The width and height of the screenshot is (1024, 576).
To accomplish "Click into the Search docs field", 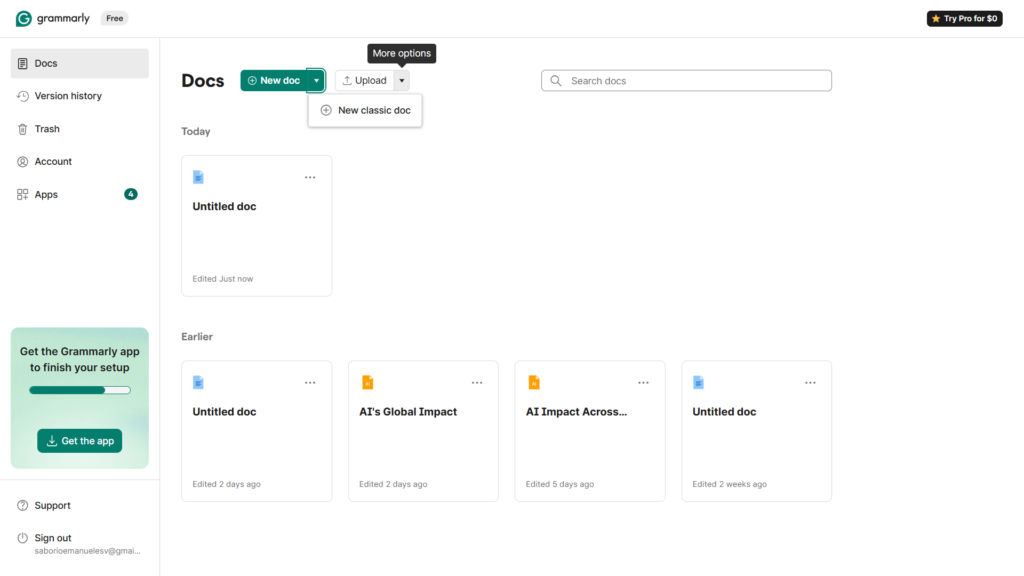I will point(686,80).
